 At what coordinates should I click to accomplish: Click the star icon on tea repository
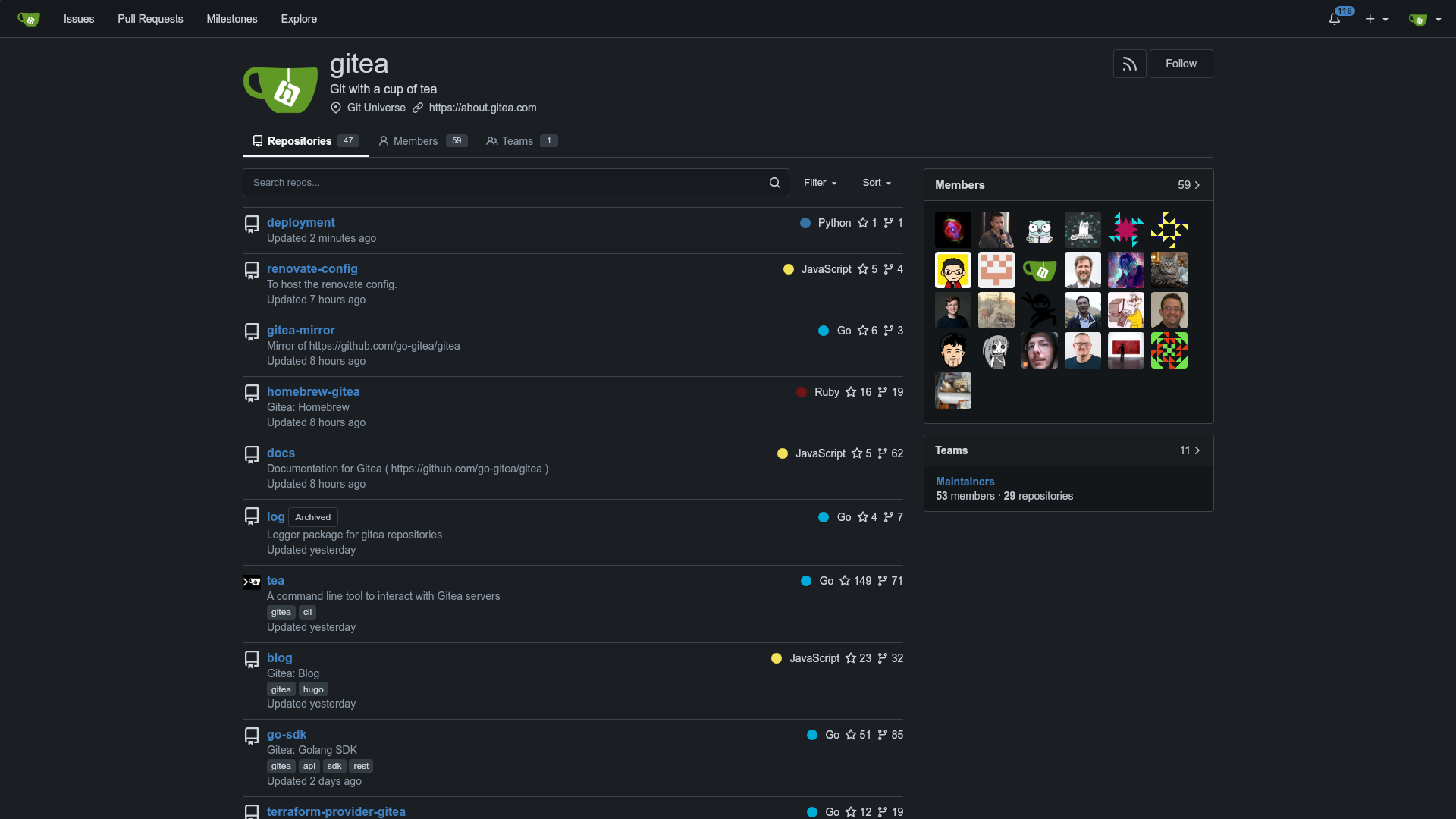tap(845, 581)
